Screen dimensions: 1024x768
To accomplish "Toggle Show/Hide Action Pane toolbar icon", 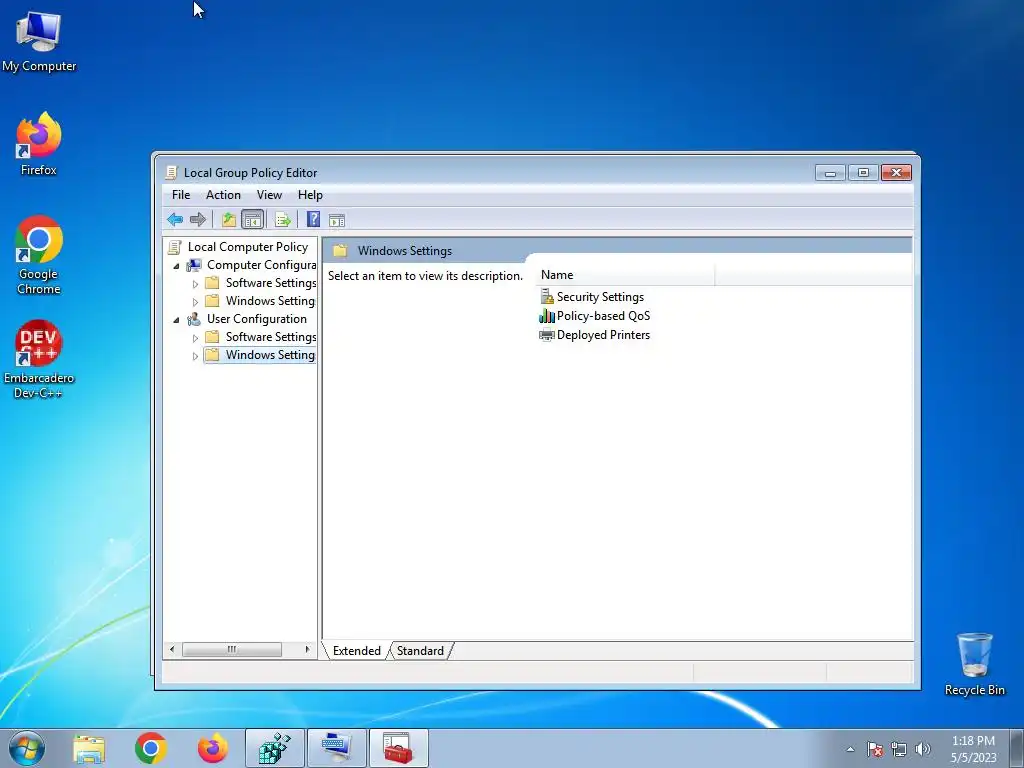I will coord(337,220).
